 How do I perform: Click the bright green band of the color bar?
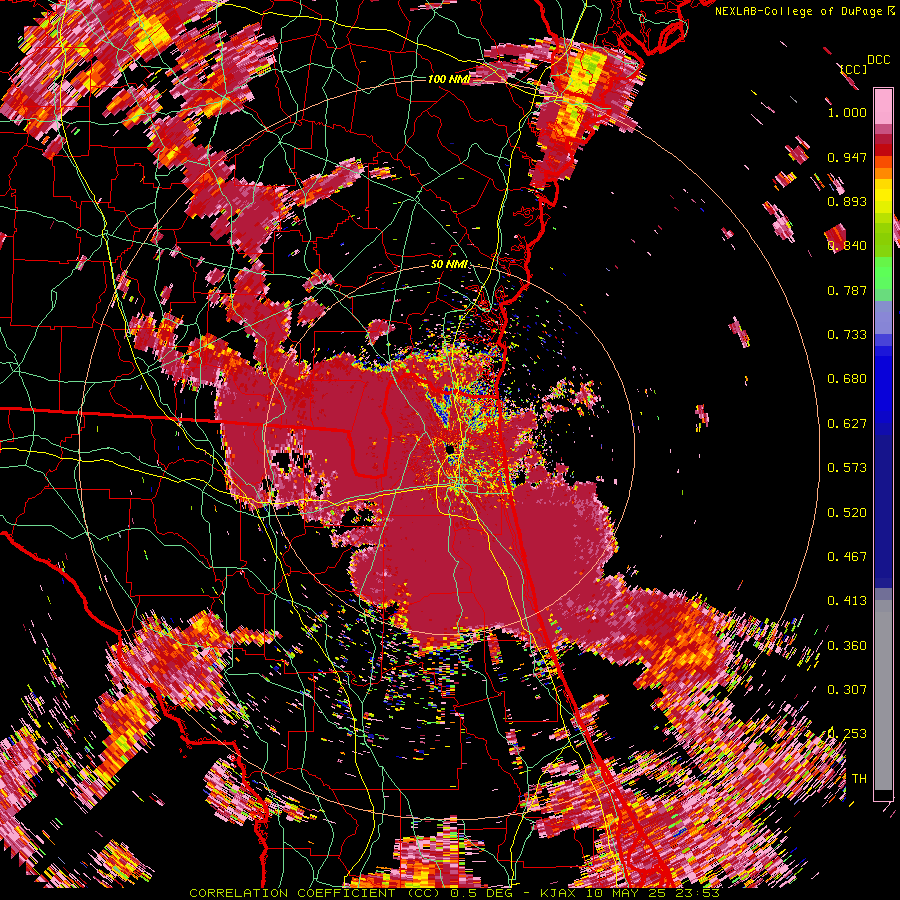pos(883,273)
